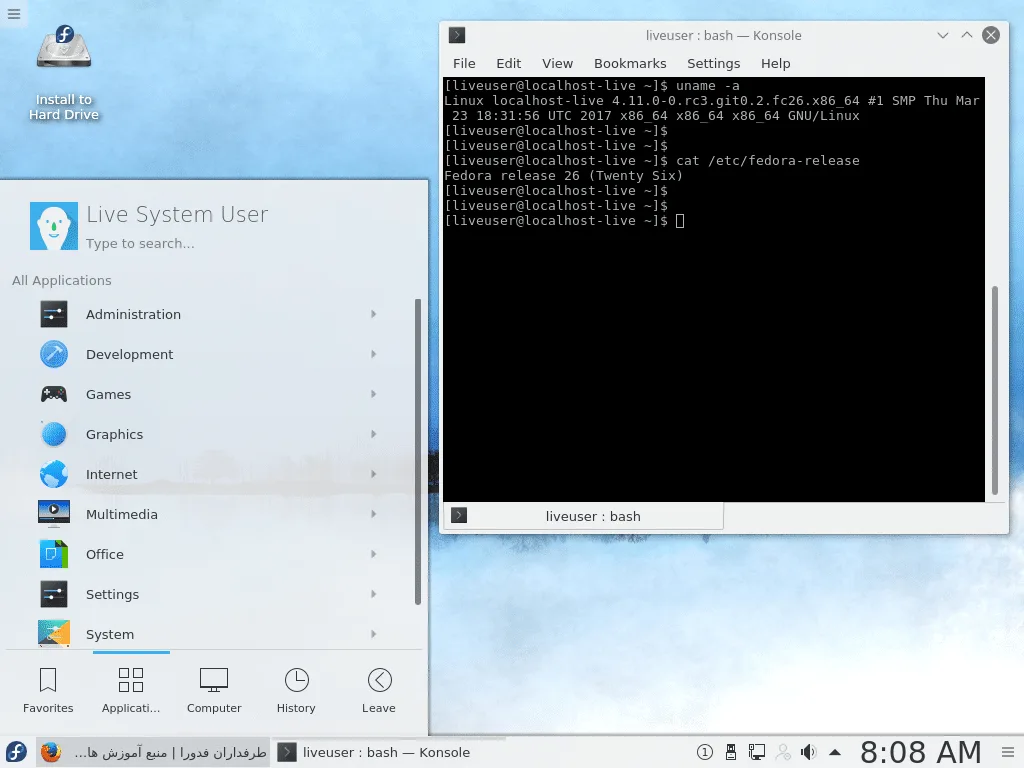Click terminal icon on Konsole tab
Image resolution: width=1024 pixels, height=768 pixels.
coord(459,515)
